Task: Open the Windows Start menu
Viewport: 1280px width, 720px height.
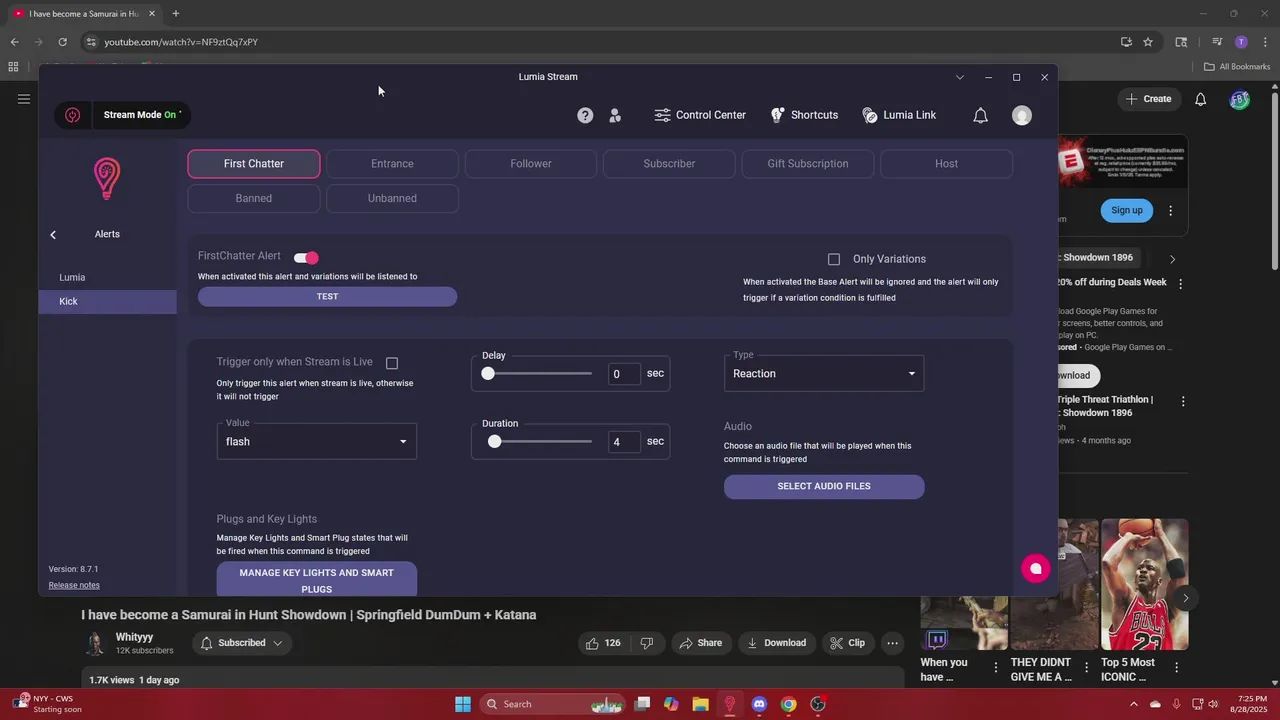Action: 462,704
